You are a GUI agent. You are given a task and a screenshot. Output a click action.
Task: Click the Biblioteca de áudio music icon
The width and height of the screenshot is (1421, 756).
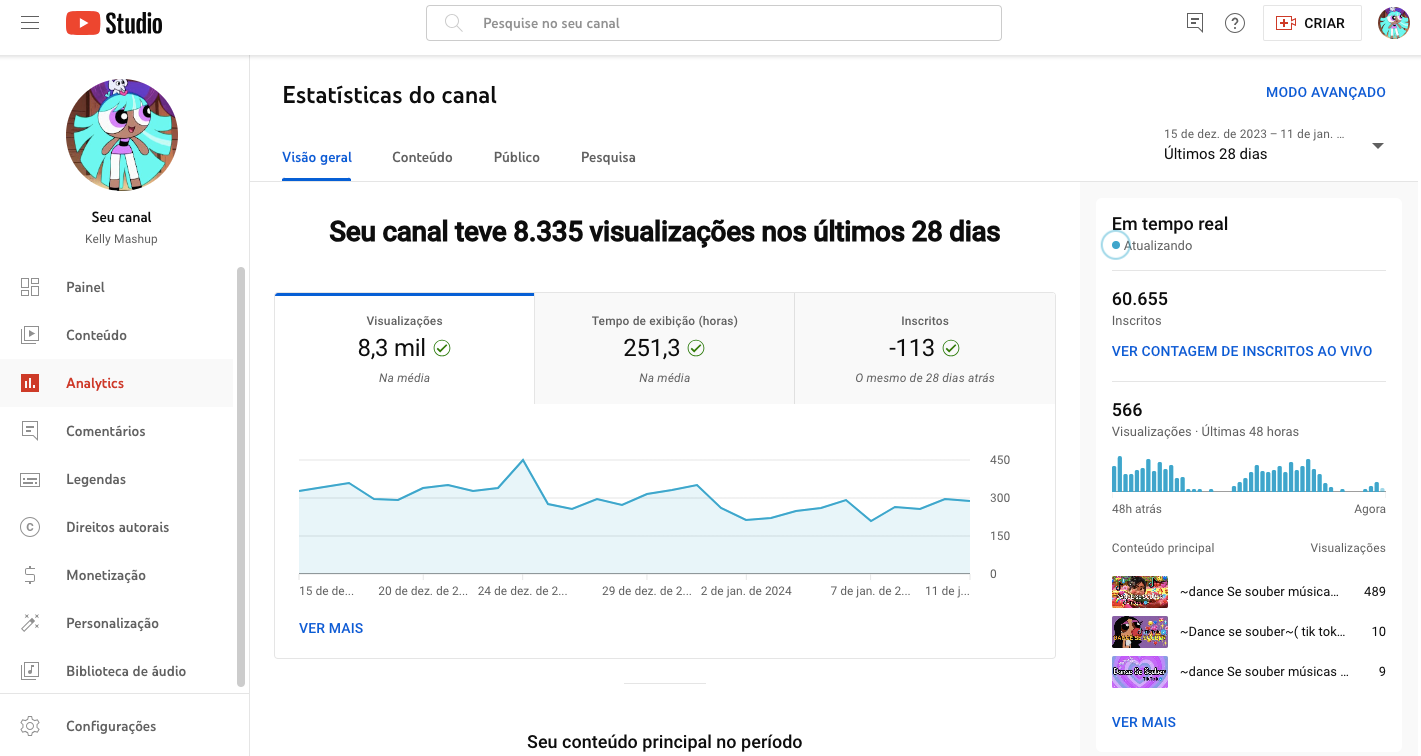click(x=30, y=671)
